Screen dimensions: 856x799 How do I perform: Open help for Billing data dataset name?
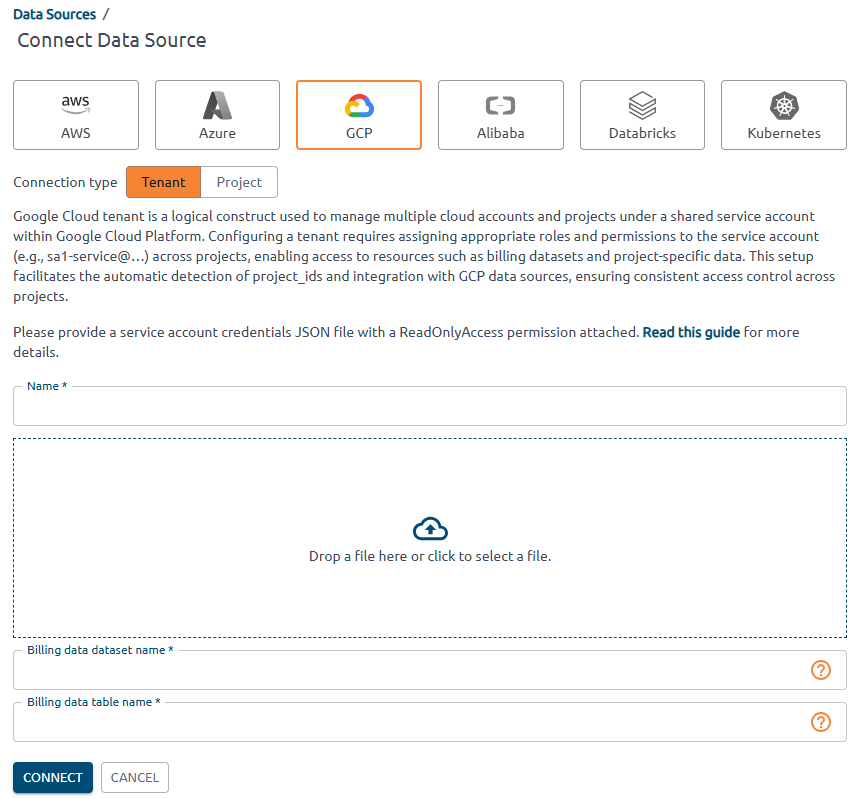[x=821, y=670]
